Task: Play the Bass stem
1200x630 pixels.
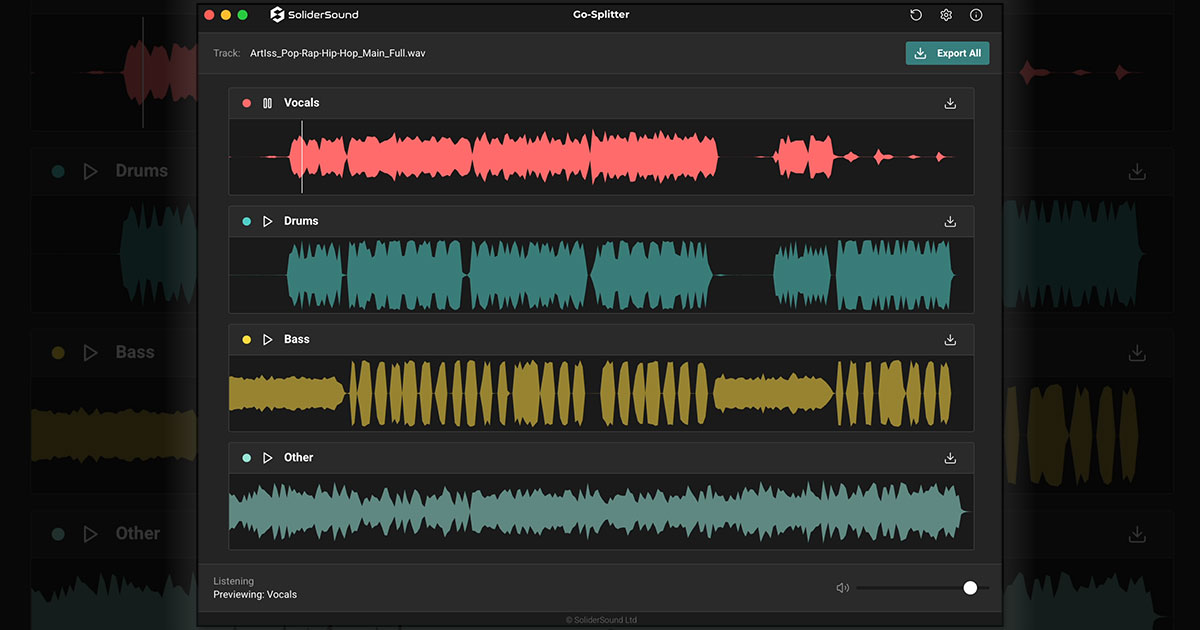Action: (267, 340)
